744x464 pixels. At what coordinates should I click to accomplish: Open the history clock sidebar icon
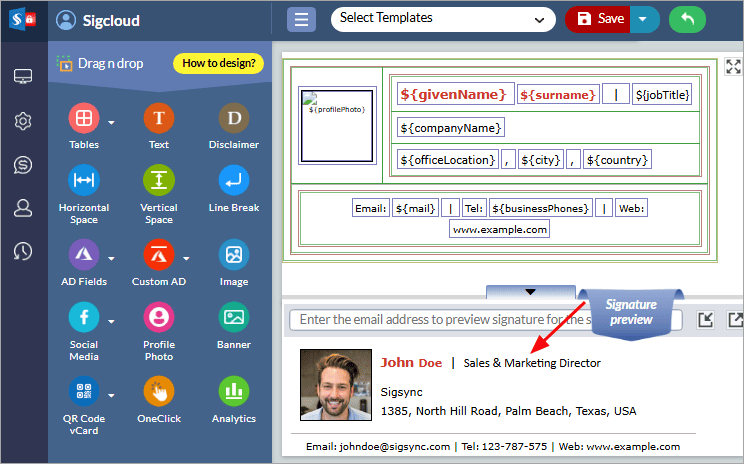[x=23, y=251]
